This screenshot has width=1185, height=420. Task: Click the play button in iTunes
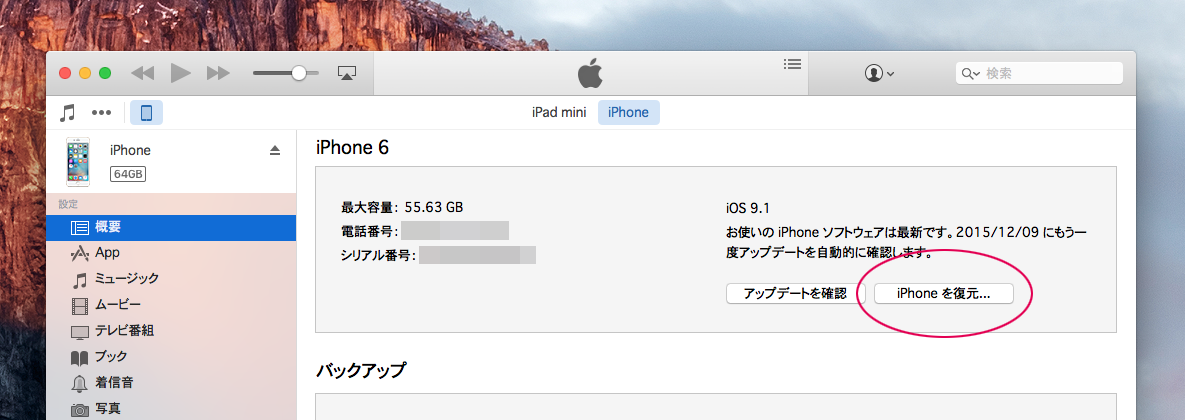[181, 73]
